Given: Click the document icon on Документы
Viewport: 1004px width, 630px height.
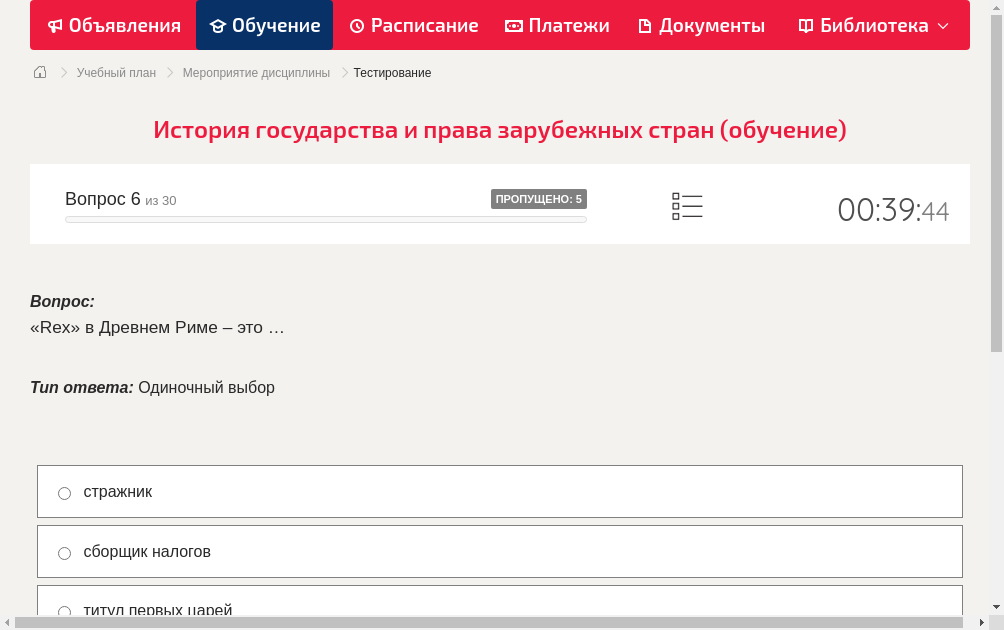Looking at the screenshot, I should (645, 25).
